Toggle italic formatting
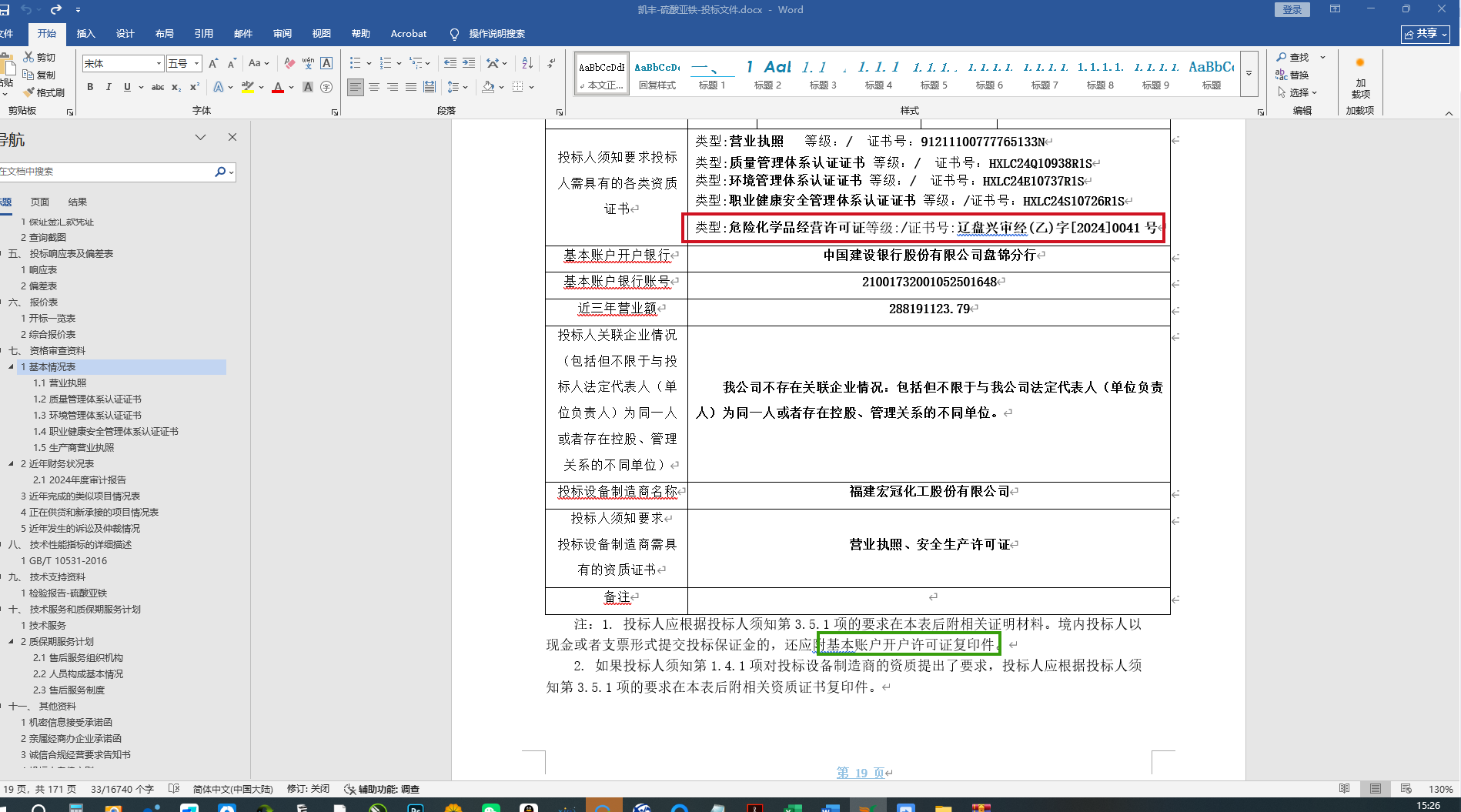1461x812 pixels. click(109, 87)
